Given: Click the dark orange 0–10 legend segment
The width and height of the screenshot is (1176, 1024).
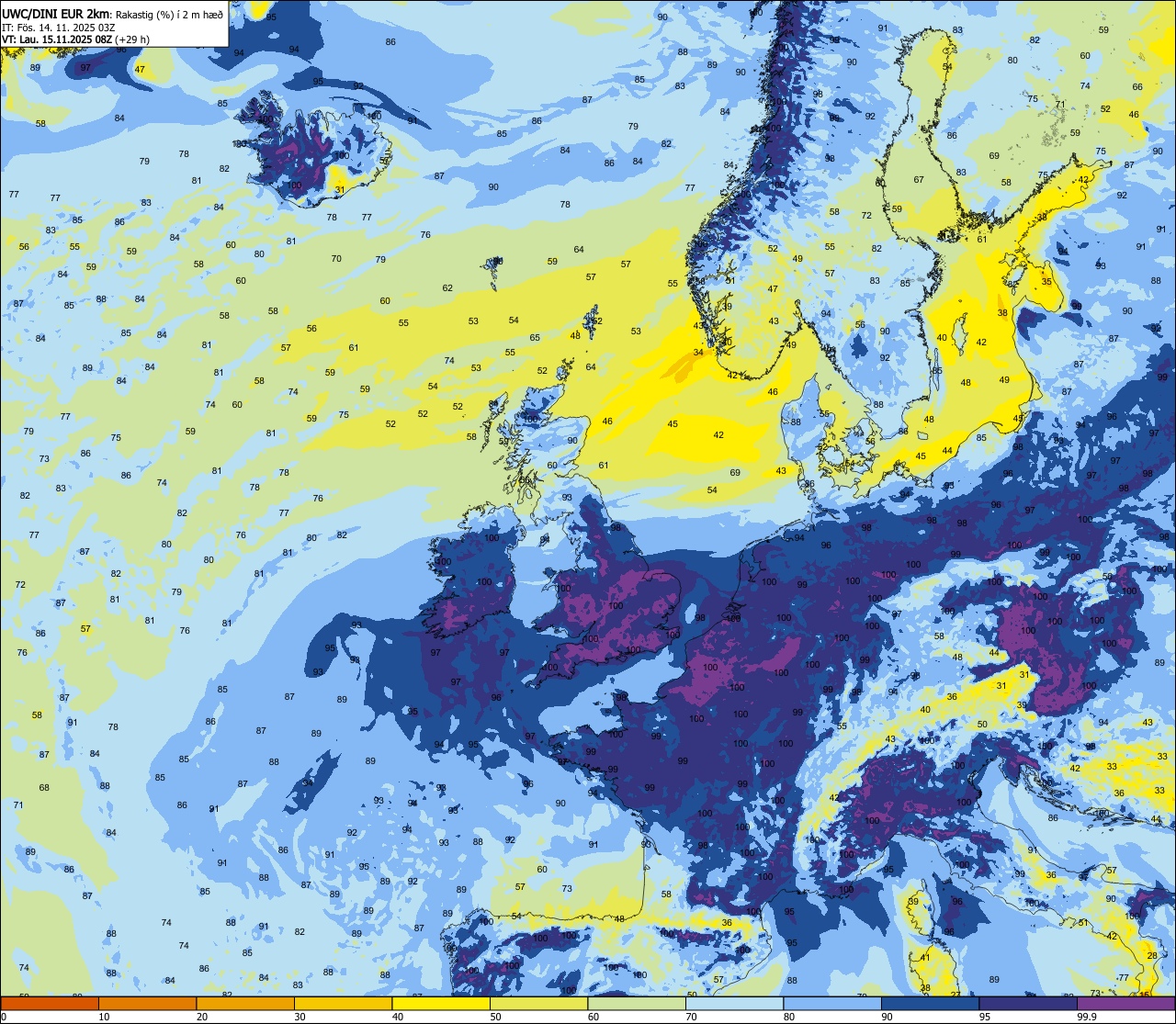Looking at the screenshot, I should coord(50,1003).
